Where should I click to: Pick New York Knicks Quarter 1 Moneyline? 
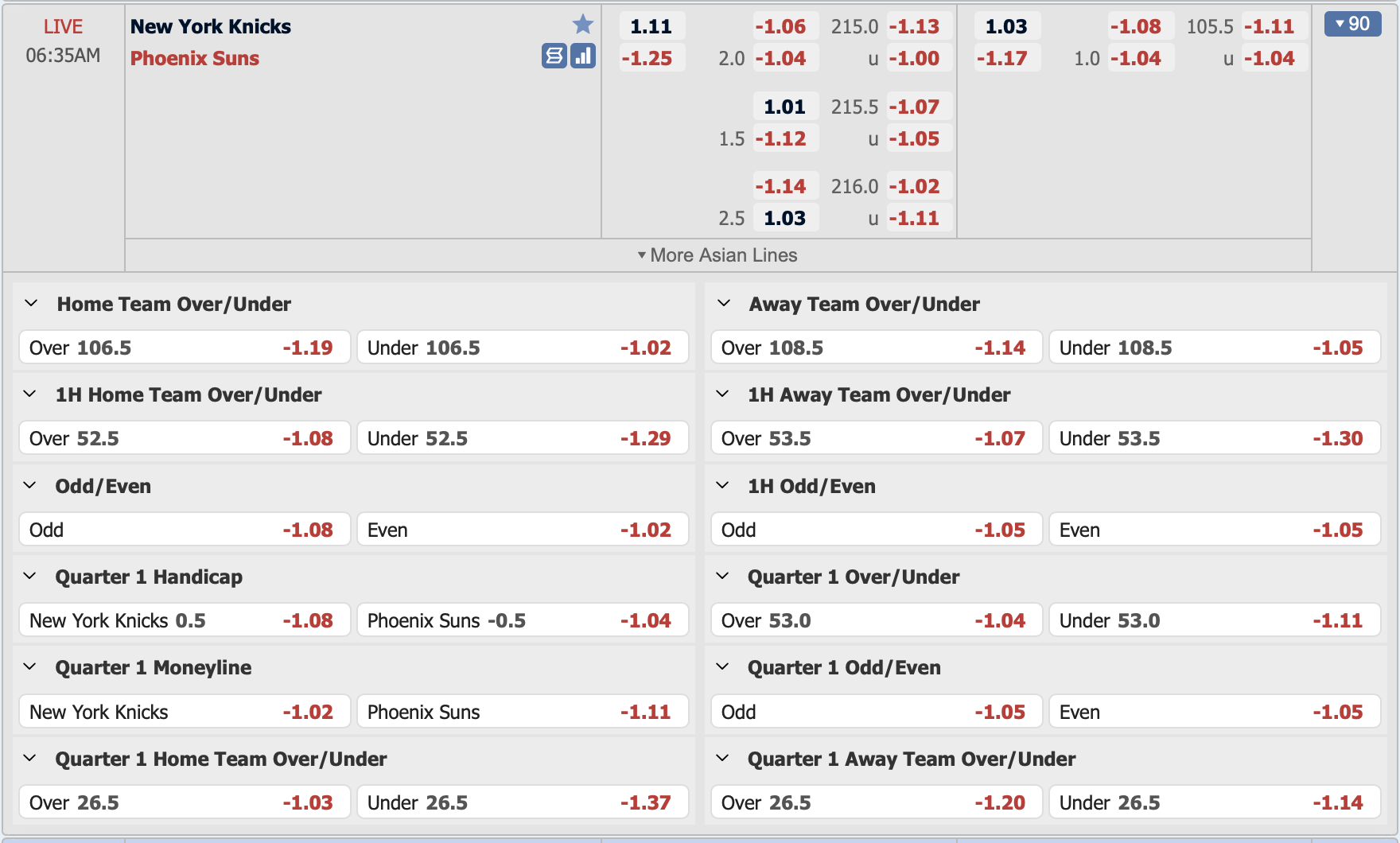click(x=185, y=712)
